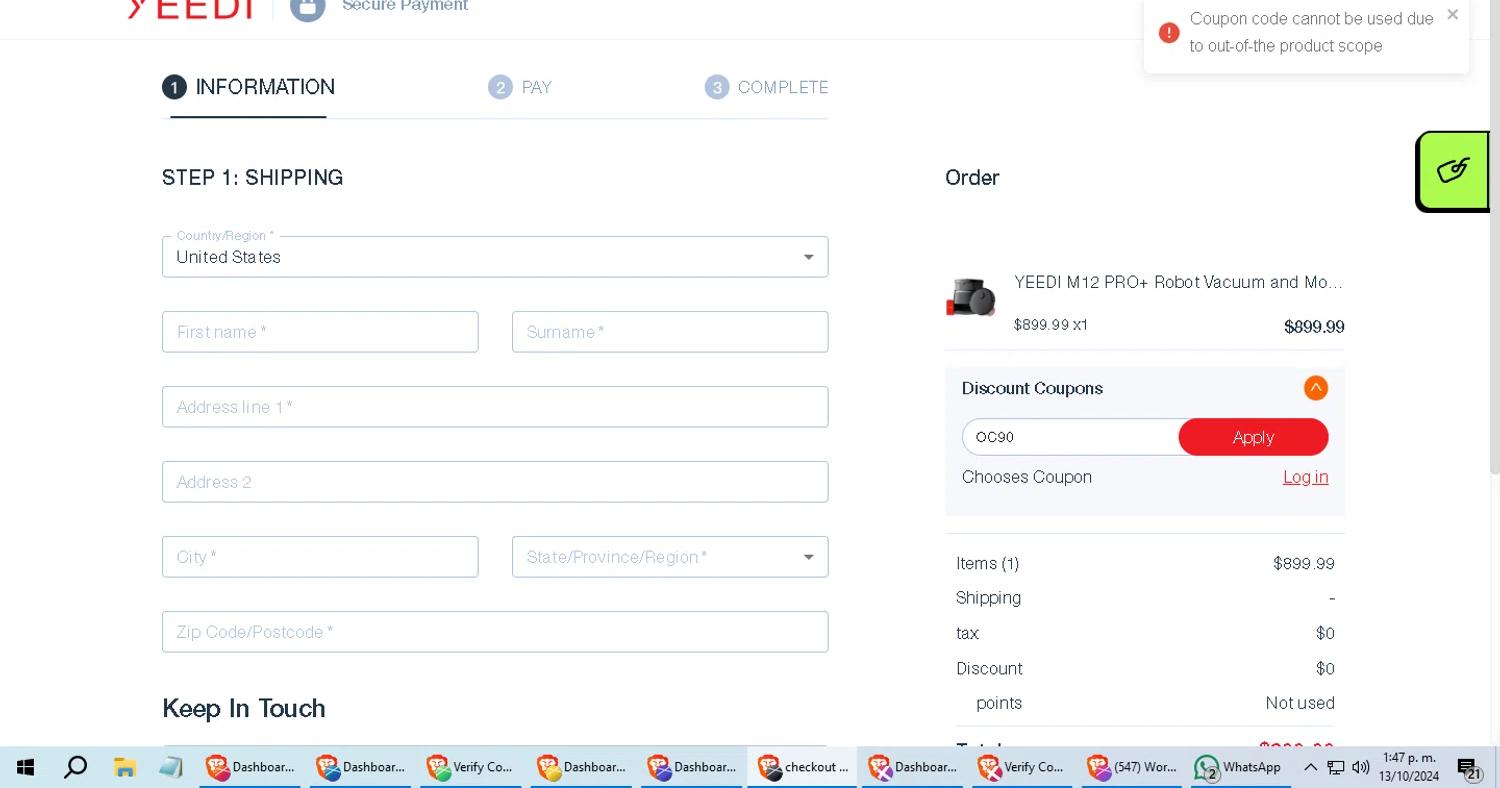Image resolution: width=1500 pixels, height=788 pixels.
Task: Select the Information step tab
Action: click(249, 87)
